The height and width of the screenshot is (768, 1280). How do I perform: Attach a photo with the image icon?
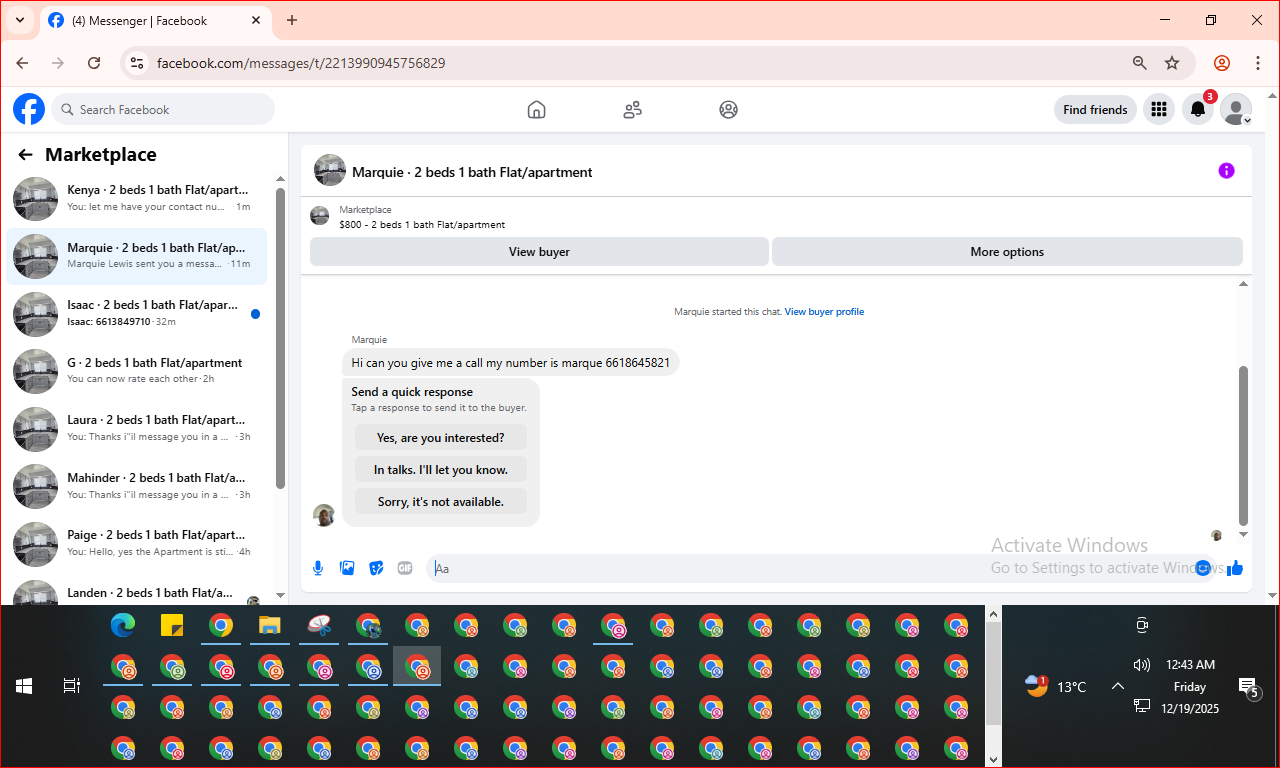coord(347,568)
